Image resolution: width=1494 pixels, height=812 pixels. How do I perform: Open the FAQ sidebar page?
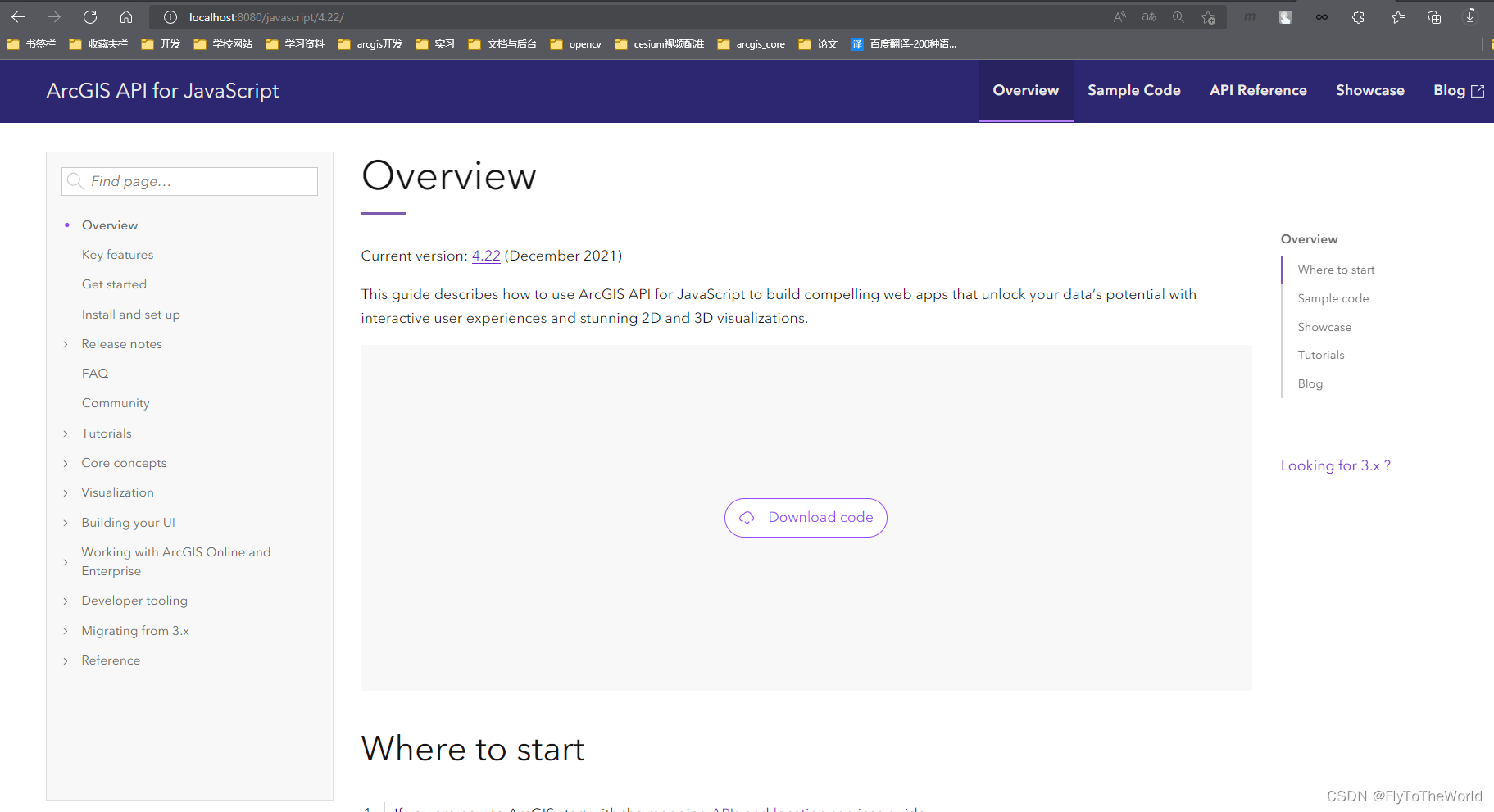tap(95, 374)
